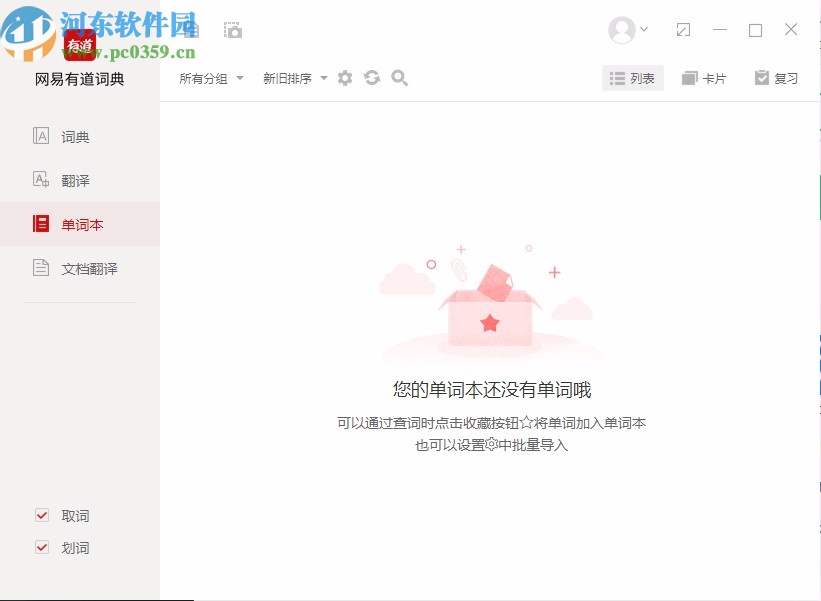The image size is (821, 601).
Task: Click the screenshot OCR camera icon
Action: (231, 29)
